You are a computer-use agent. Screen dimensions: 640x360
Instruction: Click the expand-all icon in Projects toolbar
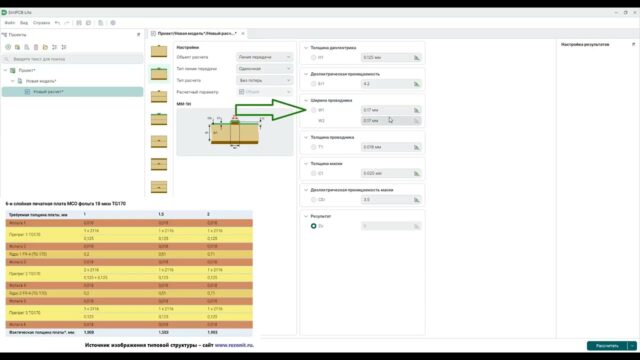coord(55,47)
